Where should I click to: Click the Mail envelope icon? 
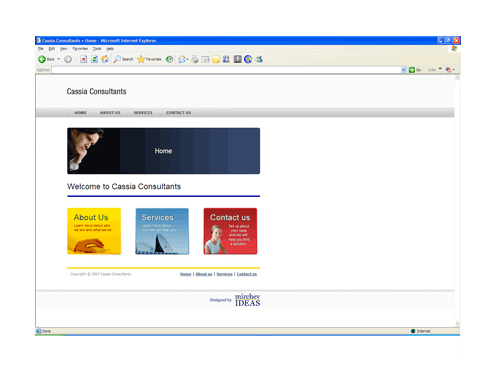coord(182,59)
